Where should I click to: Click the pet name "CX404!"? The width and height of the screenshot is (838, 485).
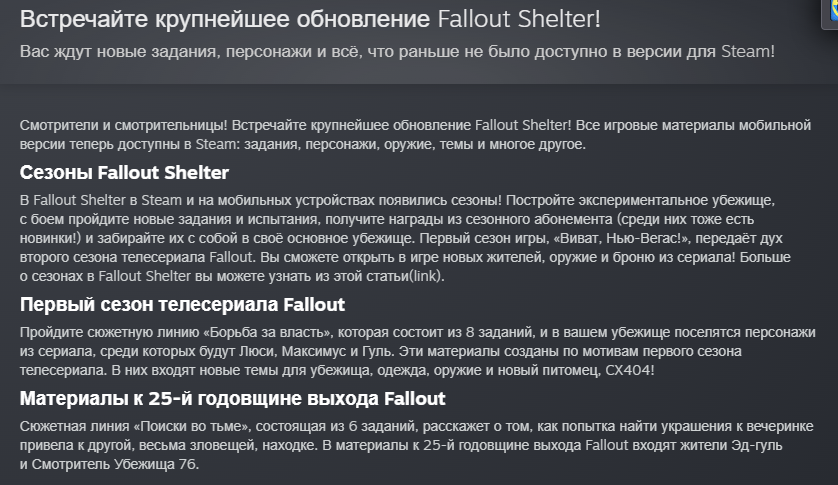click(x=630, y=370)
